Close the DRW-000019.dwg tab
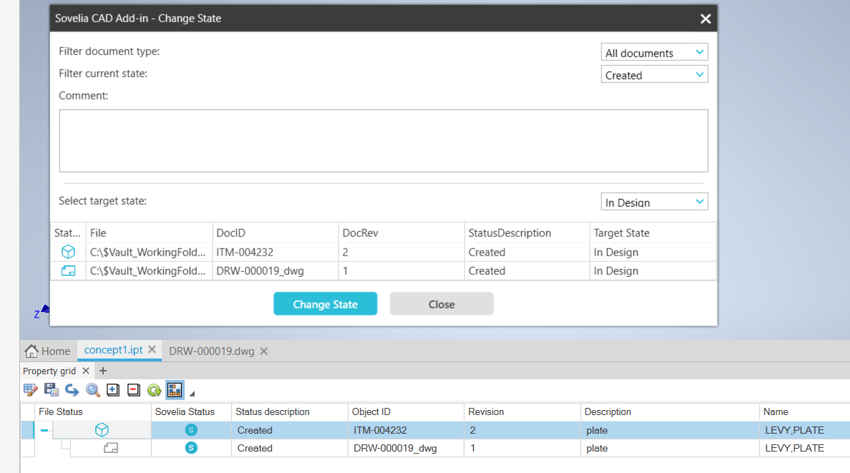850x473 pixels. pos(263,351)
